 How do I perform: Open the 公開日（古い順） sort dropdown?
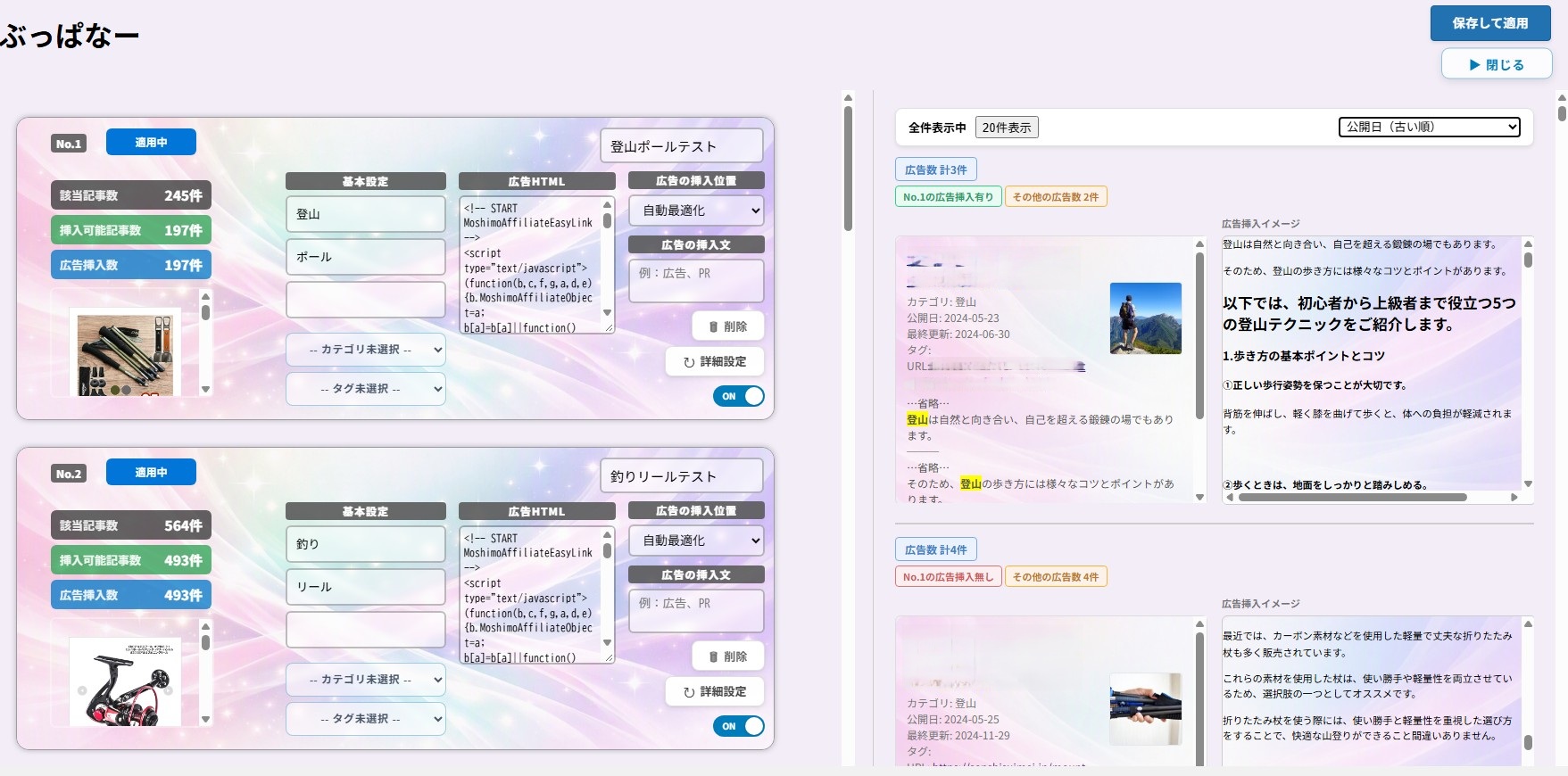tap(1429, 127)
